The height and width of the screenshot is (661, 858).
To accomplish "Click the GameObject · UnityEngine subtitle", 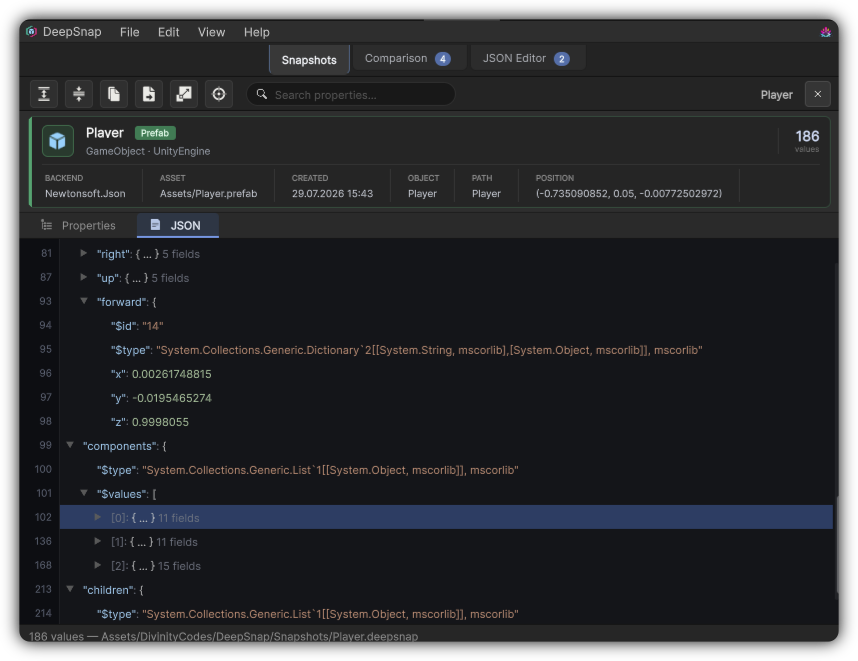I will pyautogui.click(x=148, y=151).
